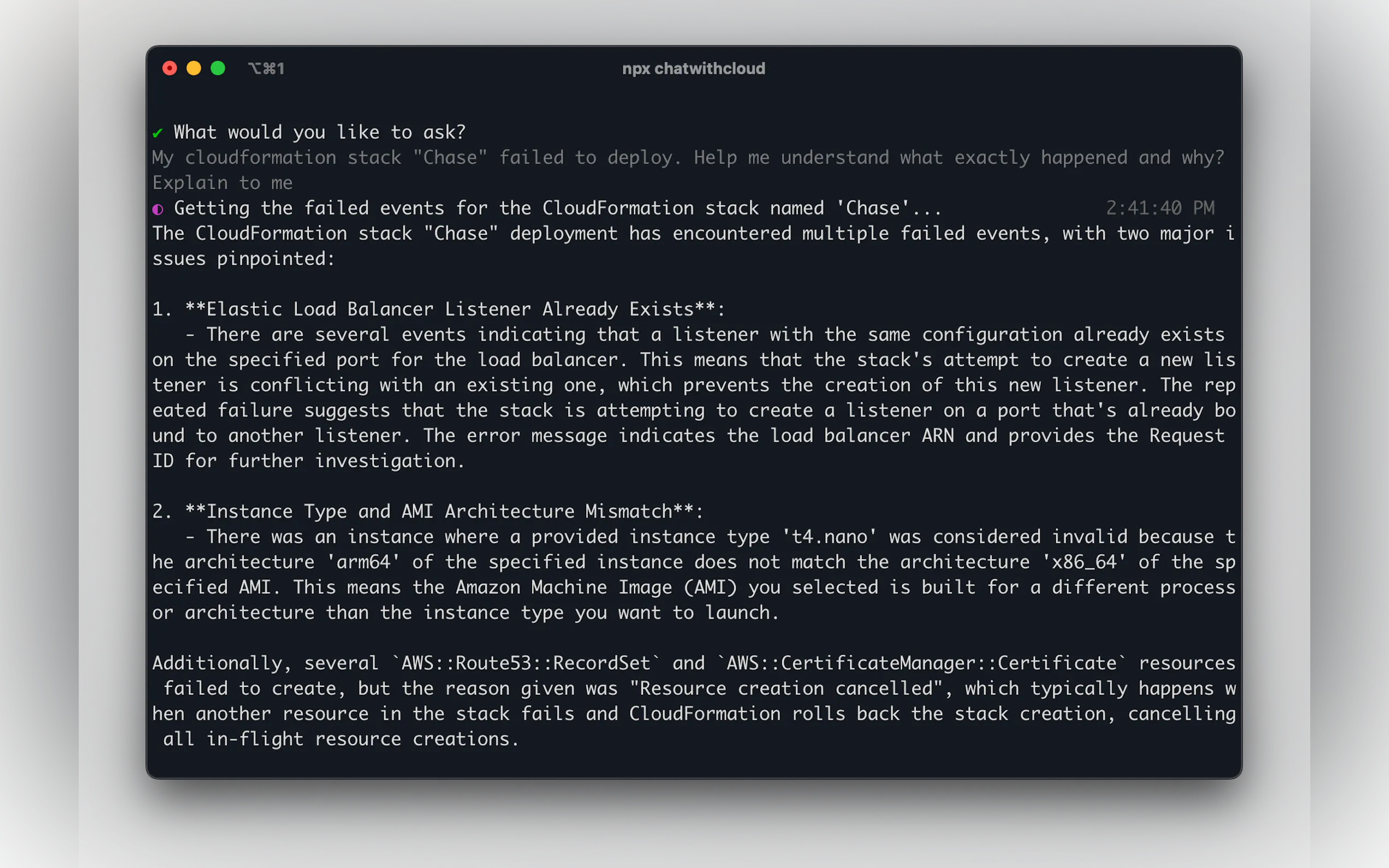Click the purple spinner icon before "Getting the failed events"

pos(158,209)
